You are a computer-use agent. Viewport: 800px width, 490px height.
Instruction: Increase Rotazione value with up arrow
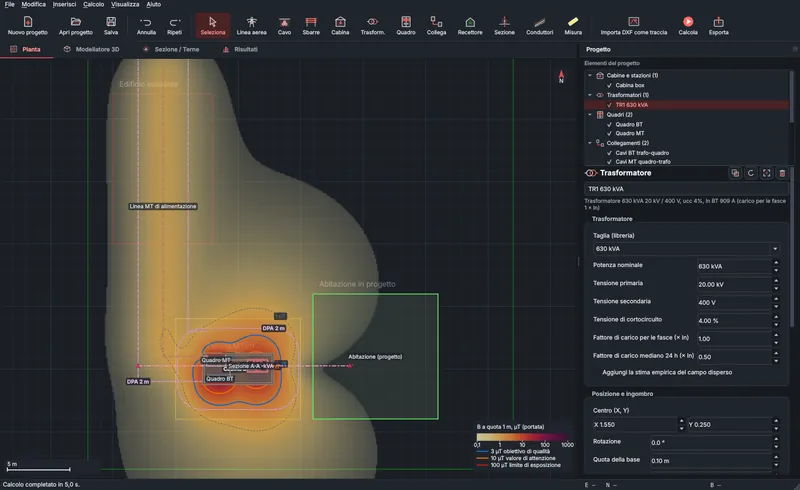click(x=776, y=439)
